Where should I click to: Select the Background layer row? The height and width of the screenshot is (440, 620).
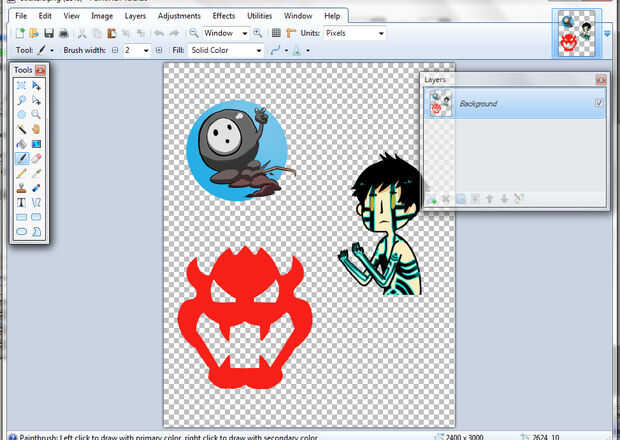pyautogui.click(x=515, y=103)
